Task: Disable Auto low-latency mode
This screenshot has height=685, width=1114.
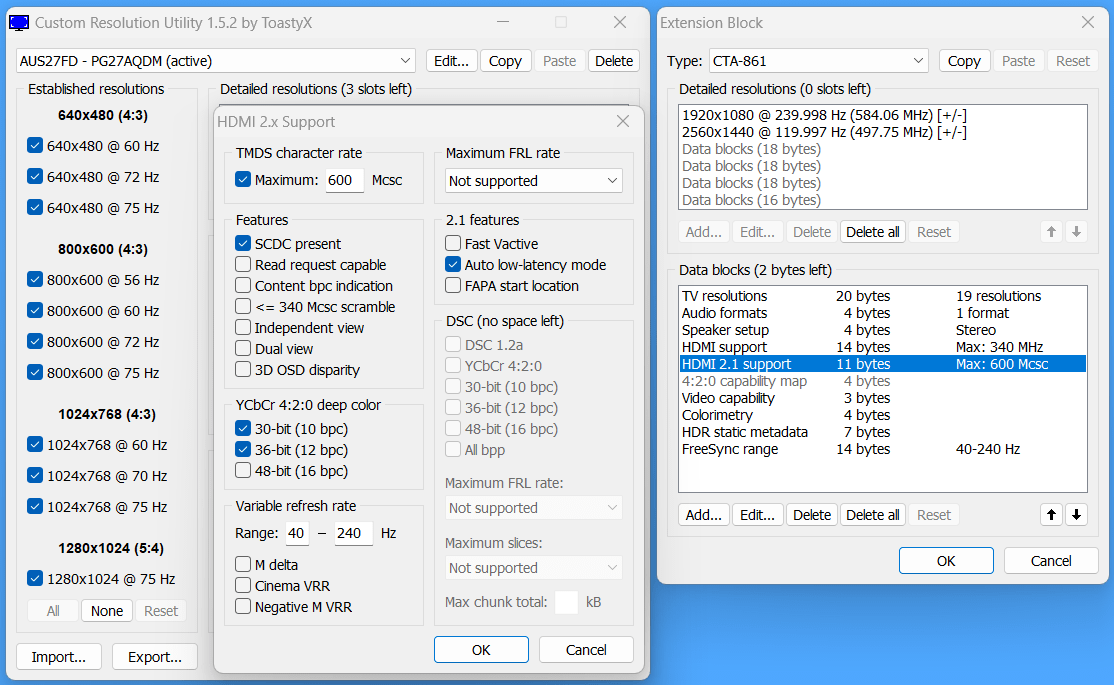Action: click(x=453, y=265)
